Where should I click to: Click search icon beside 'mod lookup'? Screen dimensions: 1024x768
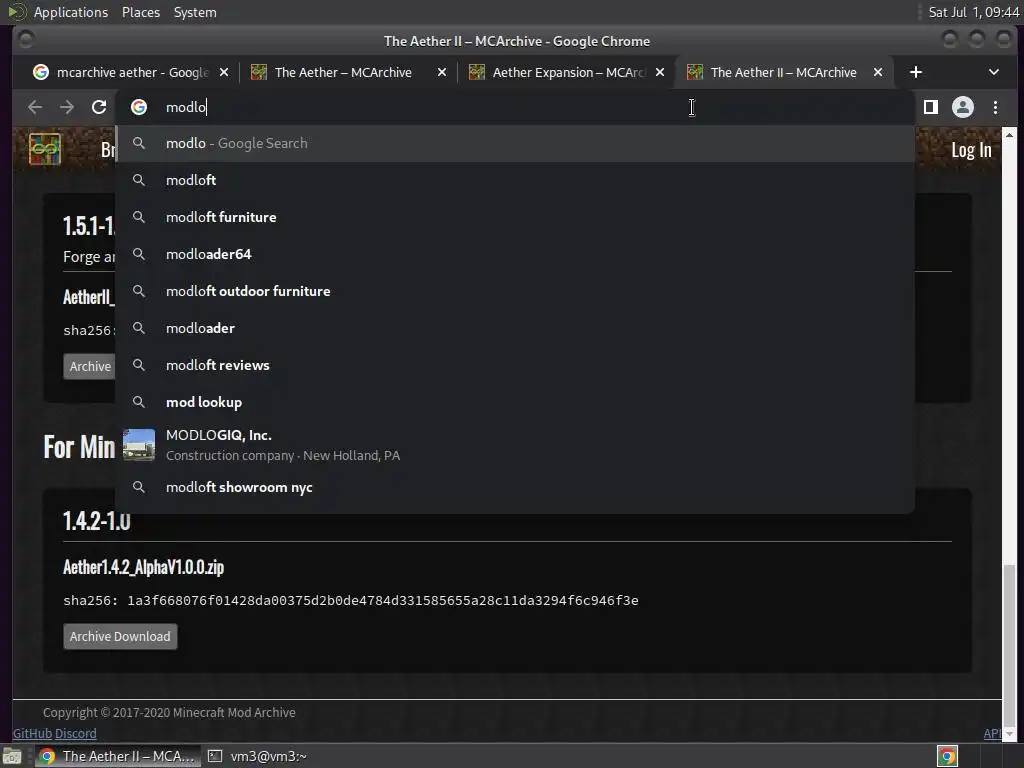coord(138,402)
